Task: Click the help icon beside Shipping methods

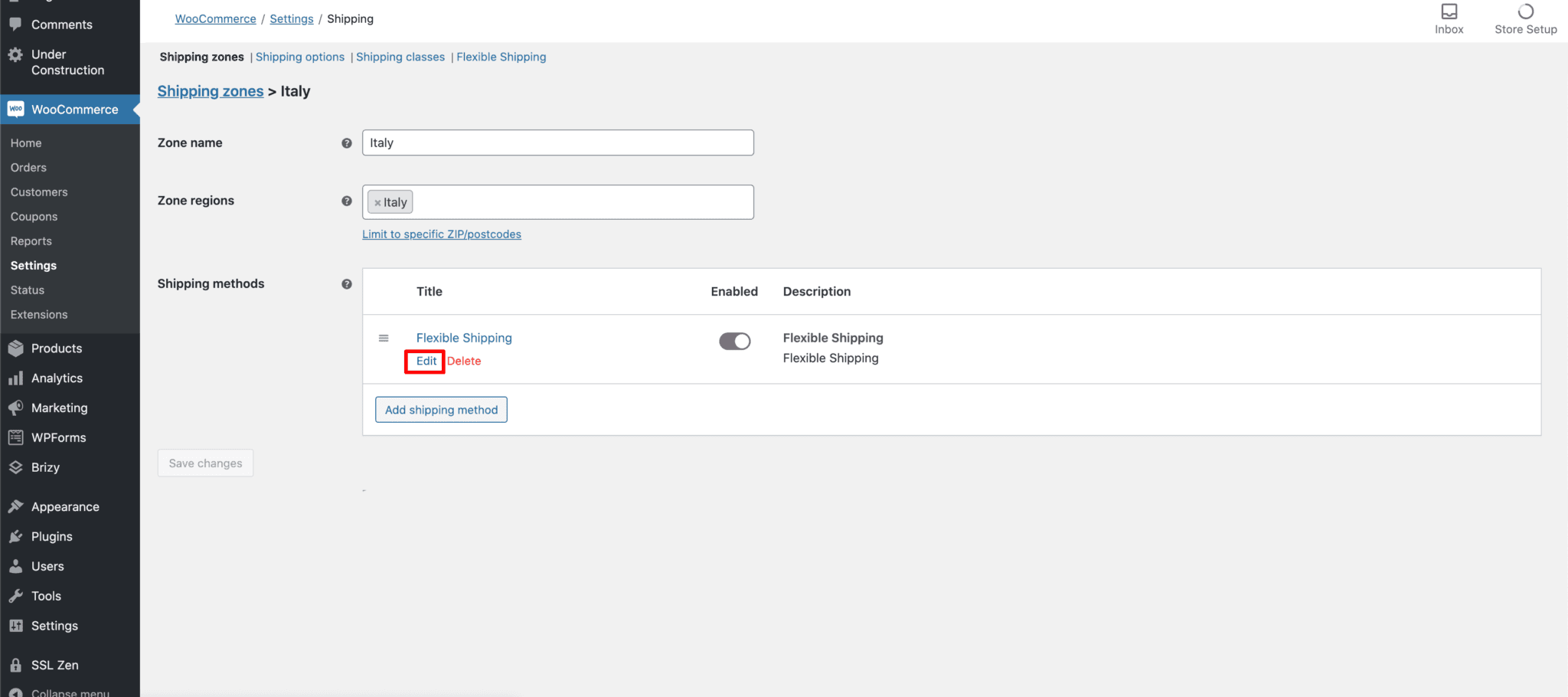Action: 347,284
